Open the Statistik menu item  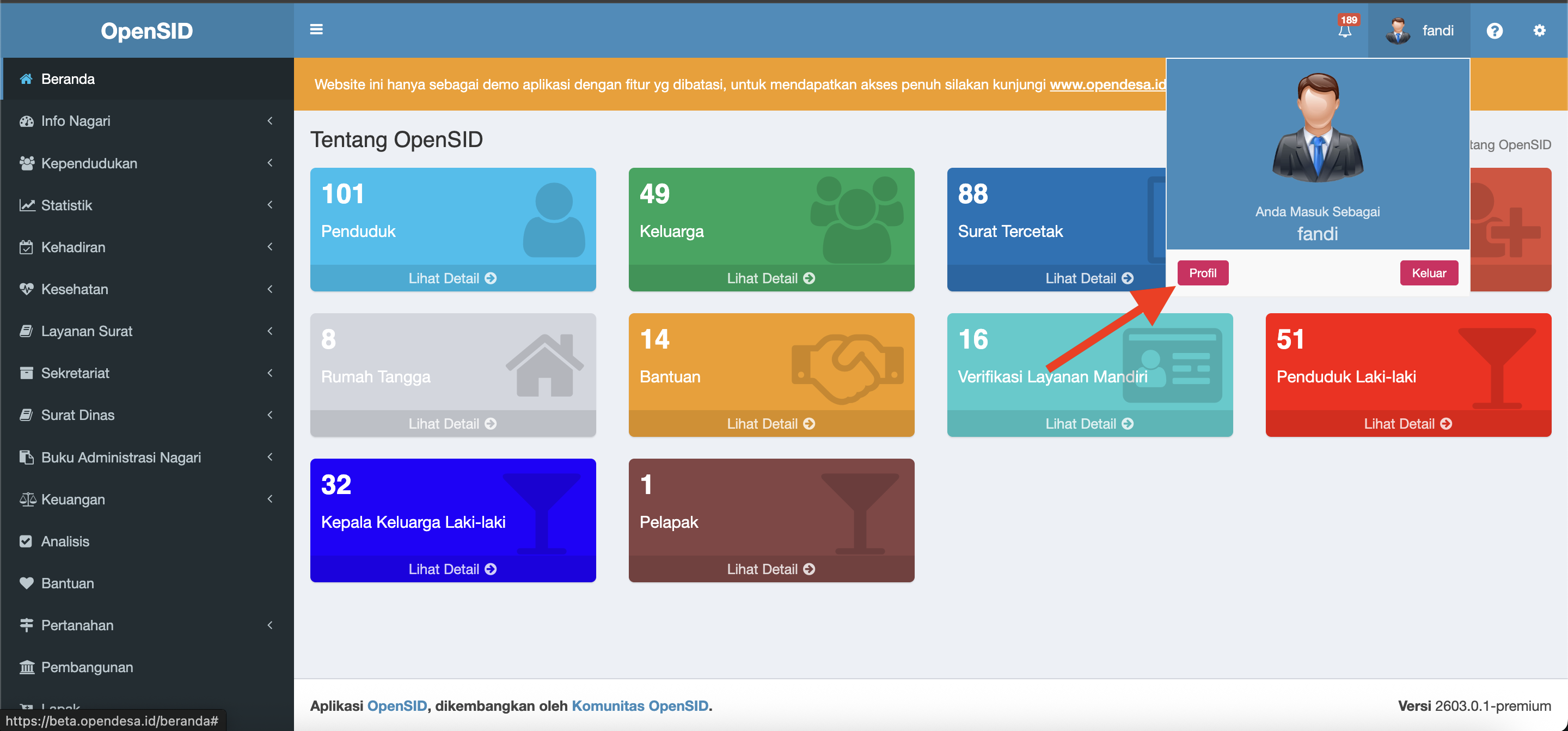[66, 205]
